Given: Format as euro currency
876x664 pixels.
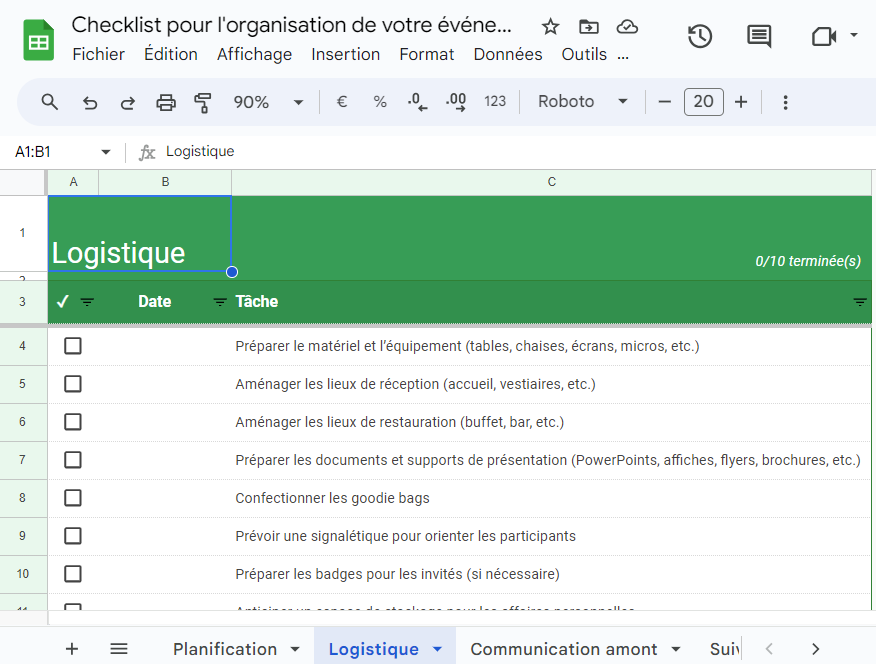Looking at the screenshot, I should [342, 102].
